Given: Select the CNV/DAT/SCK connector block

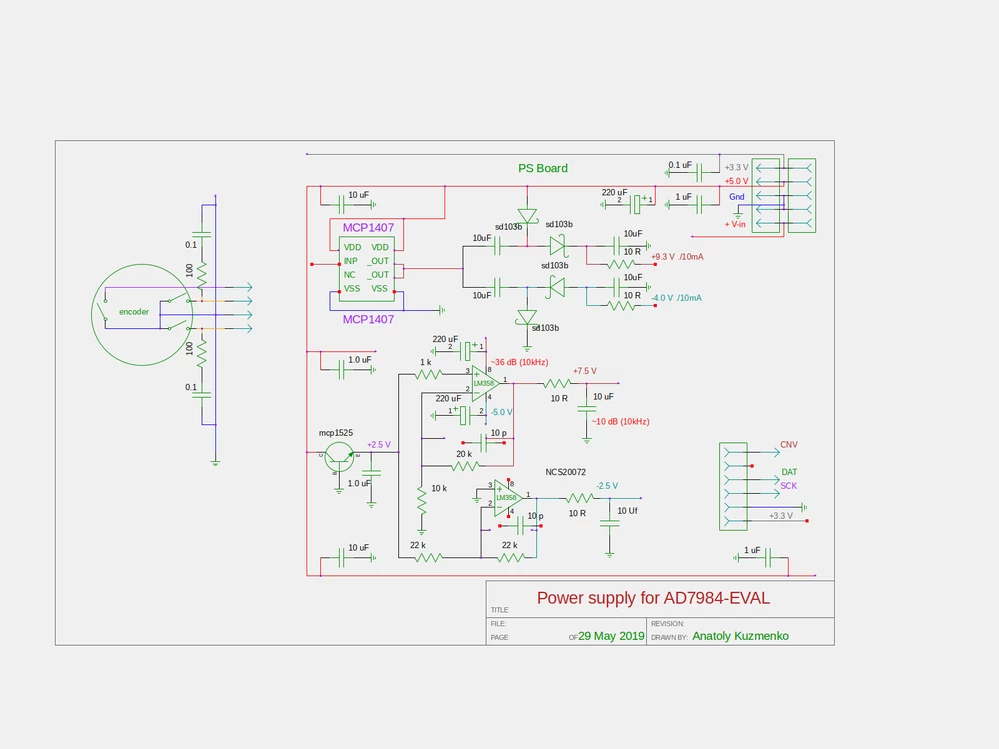Looking at the screenshot, I should 733,487.
